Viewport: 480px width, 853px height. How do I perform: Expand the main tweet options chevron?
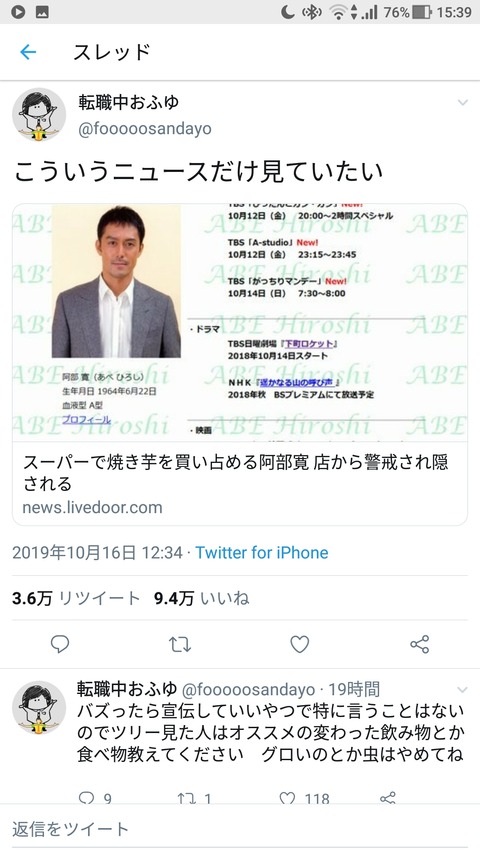(463, 103)
